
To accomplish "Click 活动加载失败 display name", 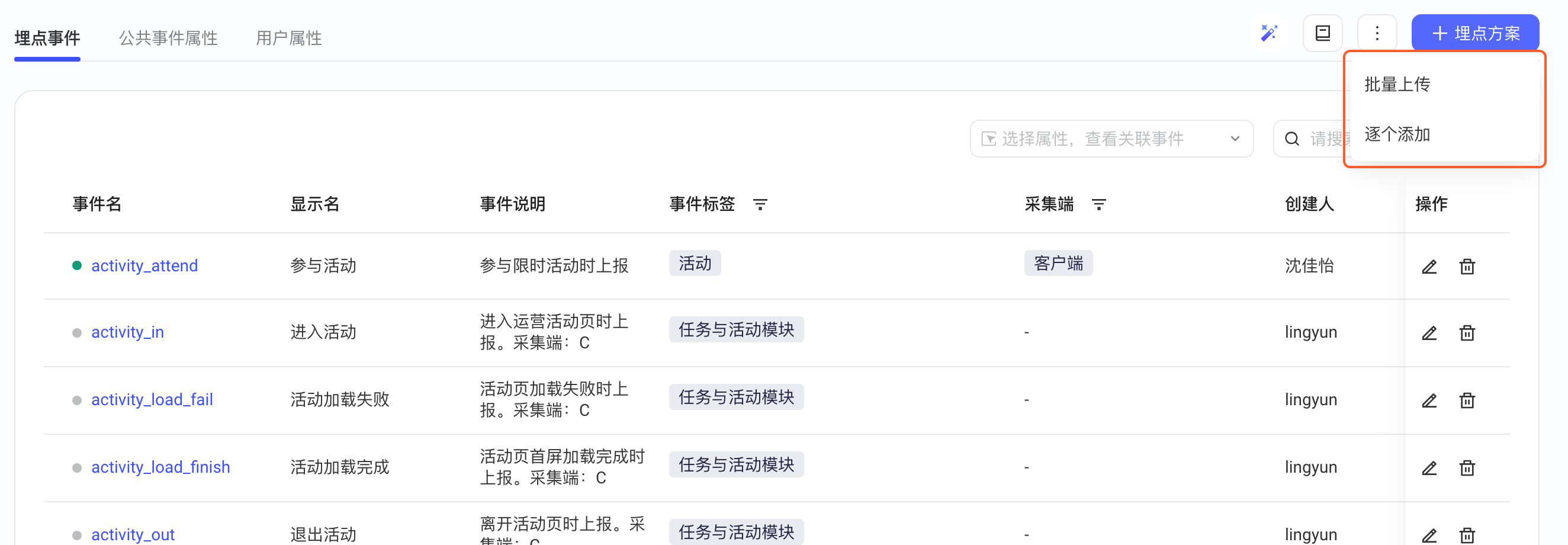I will coord(340,399).
